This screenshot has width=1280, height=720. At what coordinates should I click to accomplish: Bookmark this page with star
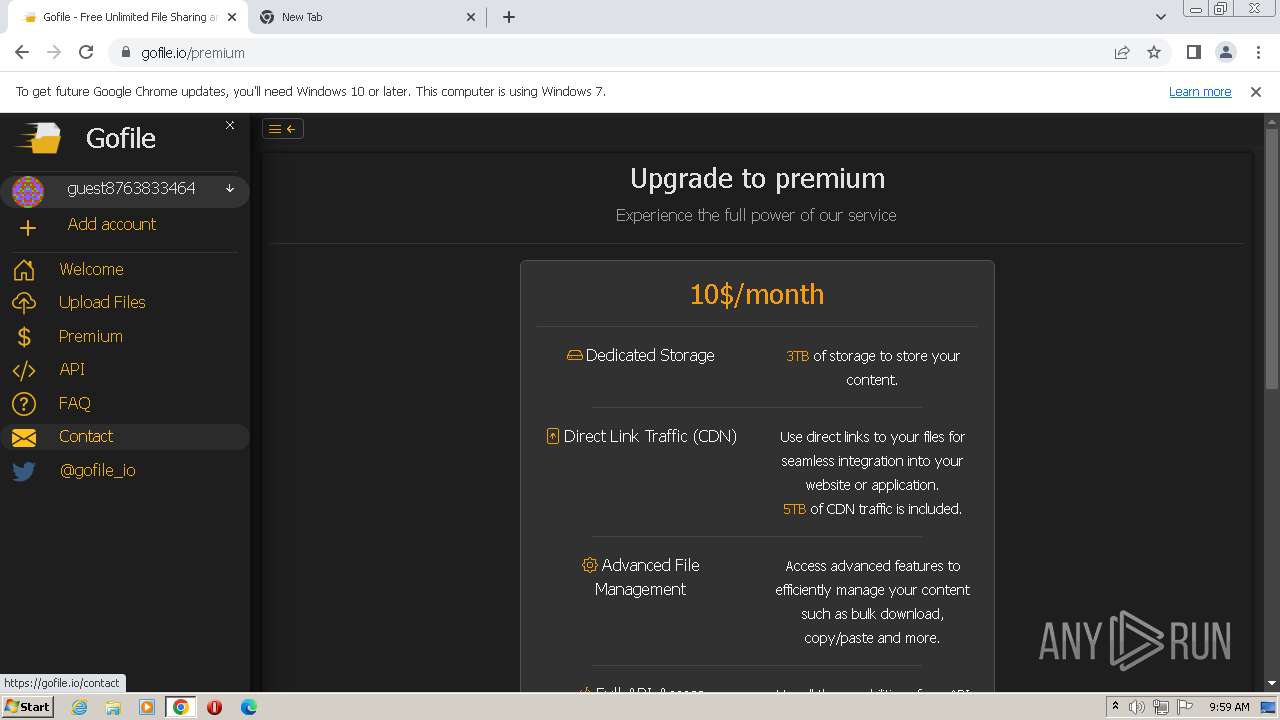(1154, 53)
